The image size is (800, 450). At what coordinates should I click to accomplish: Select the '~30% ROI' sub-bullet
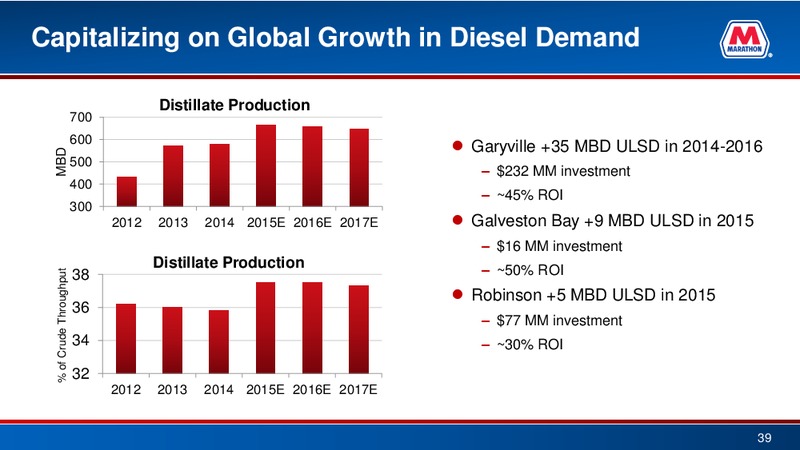click(530, 344)
